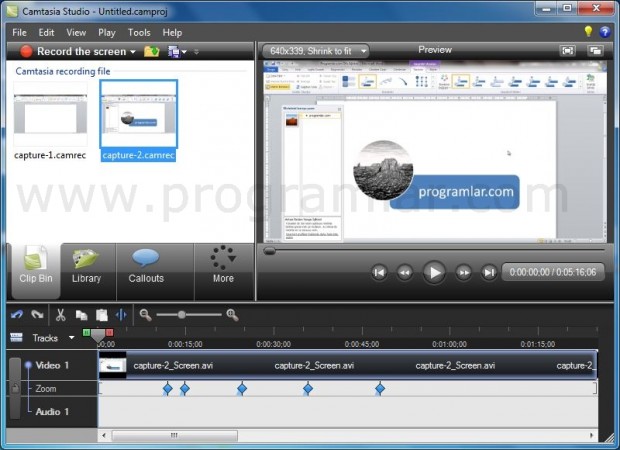Image resolution: width=620 pixels, height=450 pixels.
Task: Click the preview playback scrubber handle
Action: point(269,251)
